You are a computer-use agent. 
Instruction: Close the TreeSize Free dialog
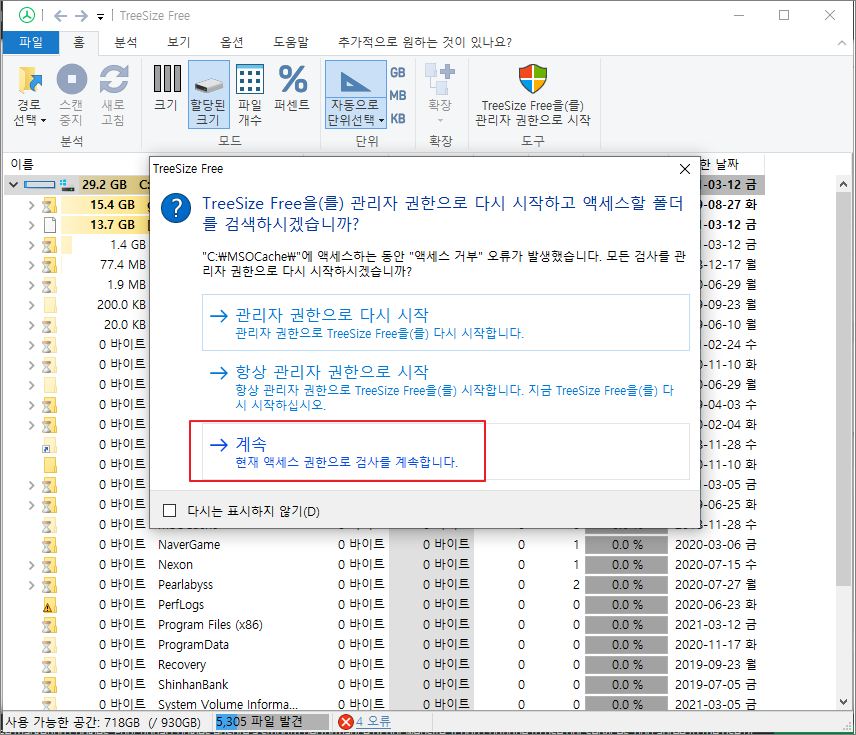pyautogui.click(x=685, y=169)
